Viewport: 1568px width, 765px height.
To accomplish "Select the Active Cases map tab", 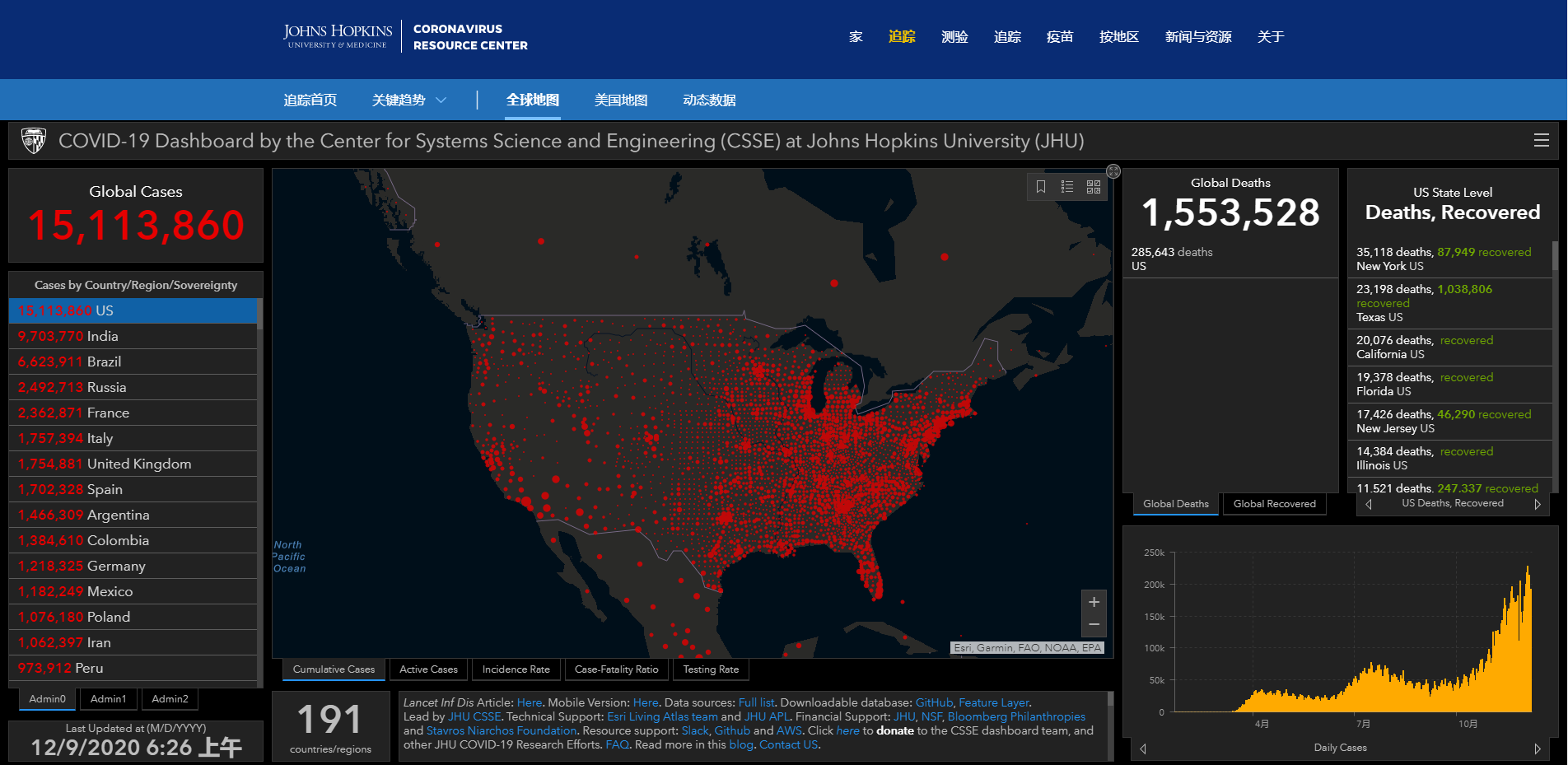I will (x=428, y=669).
